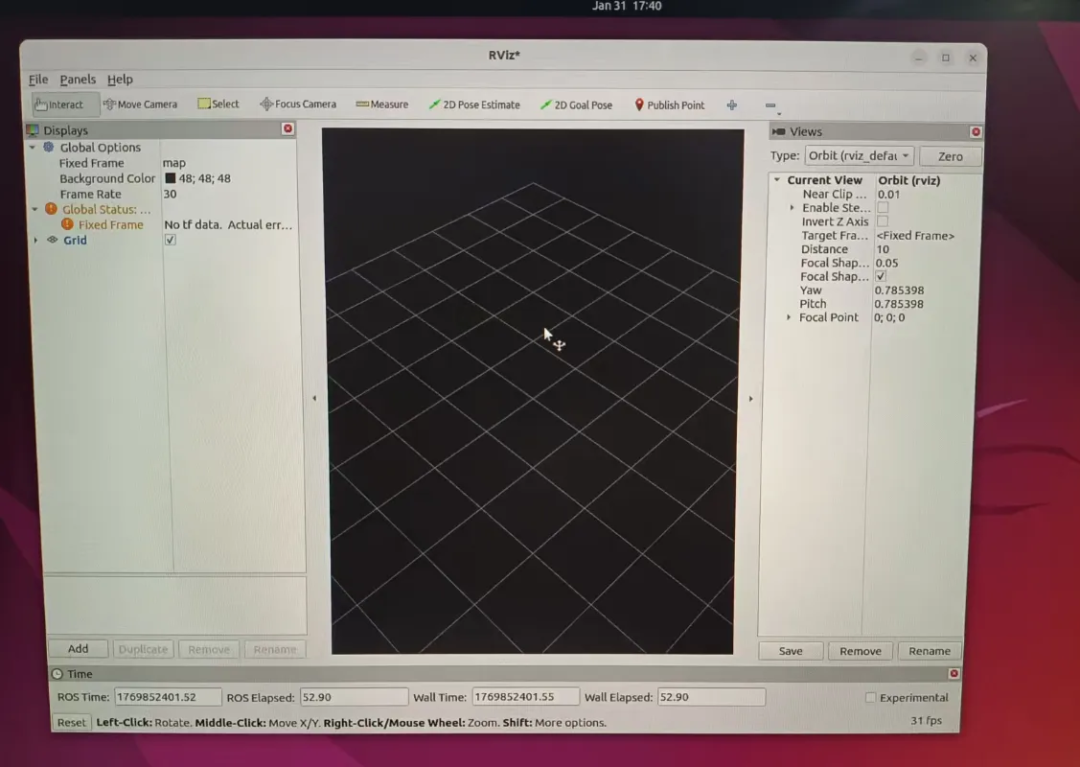Close the Views panel
The width and height of the screenshot is (1080, 767).
975,132
